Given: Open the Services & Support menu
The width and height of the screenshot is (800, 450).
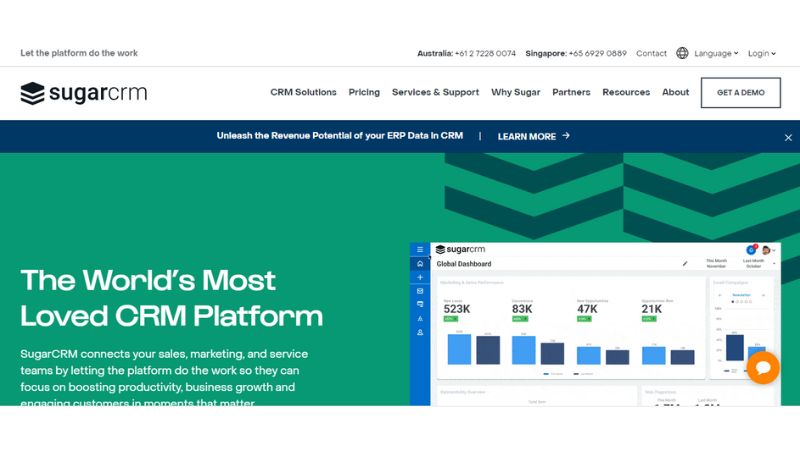Looking at the screenshot, I should (435, 92).
